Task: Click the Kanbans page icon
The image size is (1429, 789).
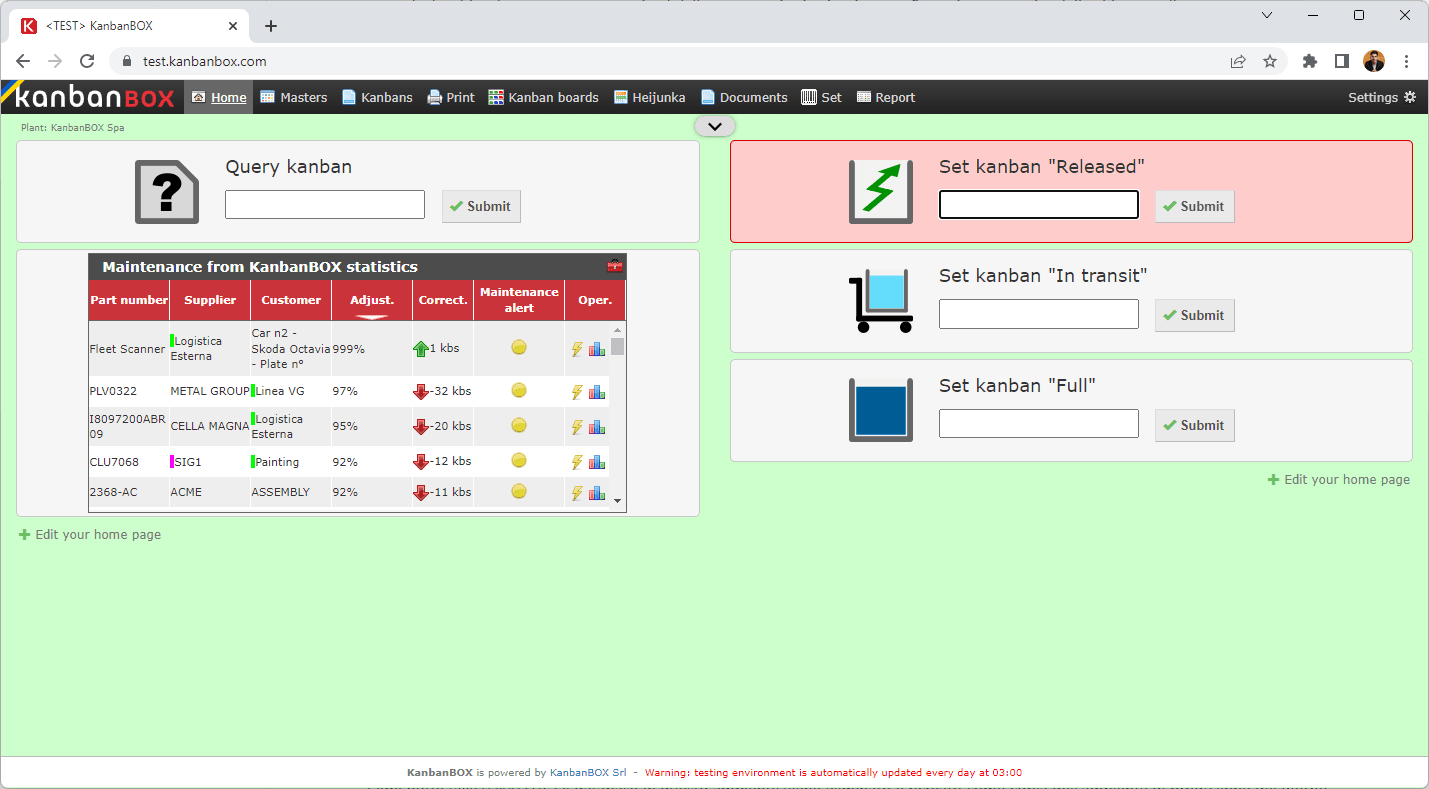Action: (350, 97)
